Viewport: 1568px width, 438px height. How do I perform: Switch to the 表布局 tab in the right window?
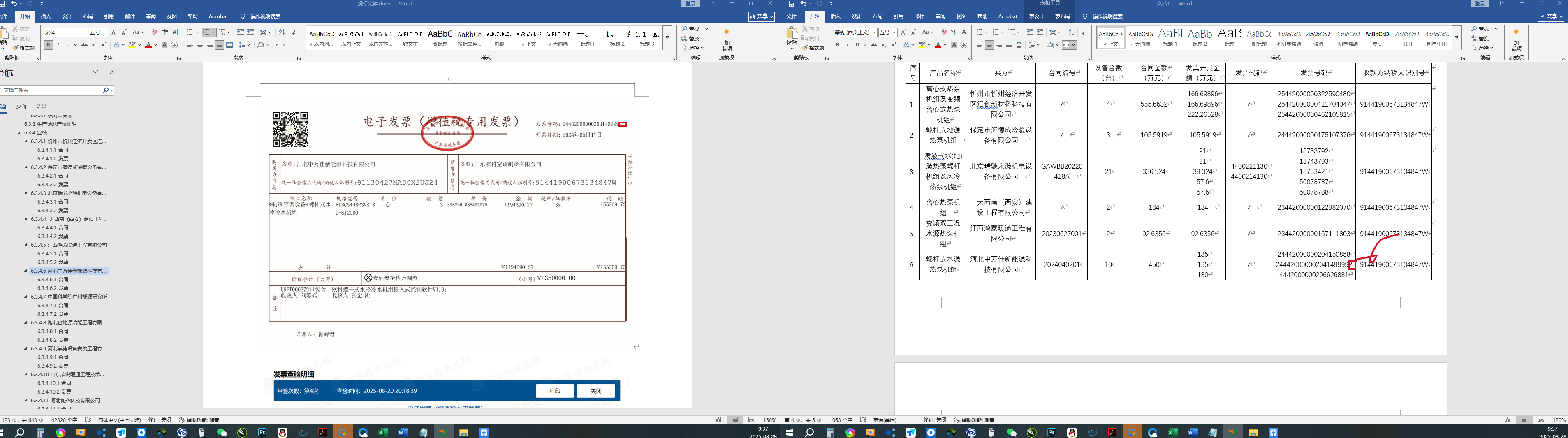pyautogui.click(x=1062, y=16)
